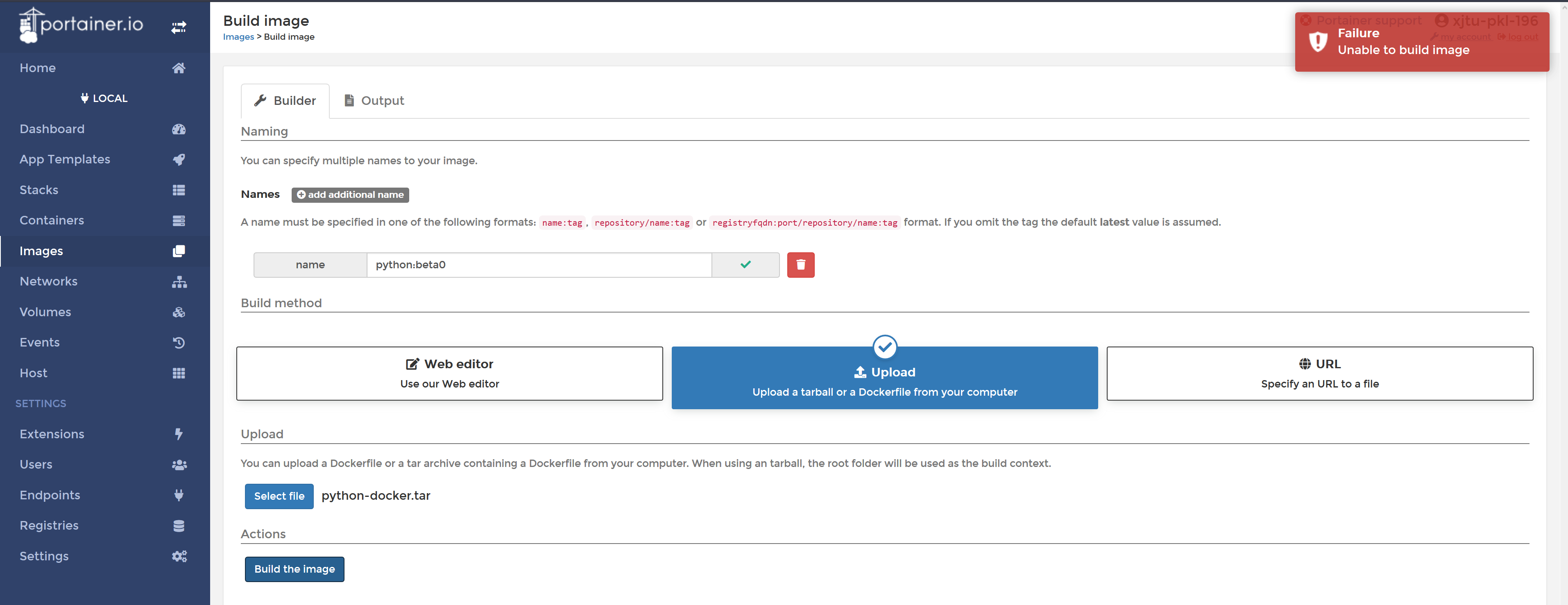This screenshot has height=605, width=1568.
Task: Click the image name input field
Action: (x=538, y=265)
